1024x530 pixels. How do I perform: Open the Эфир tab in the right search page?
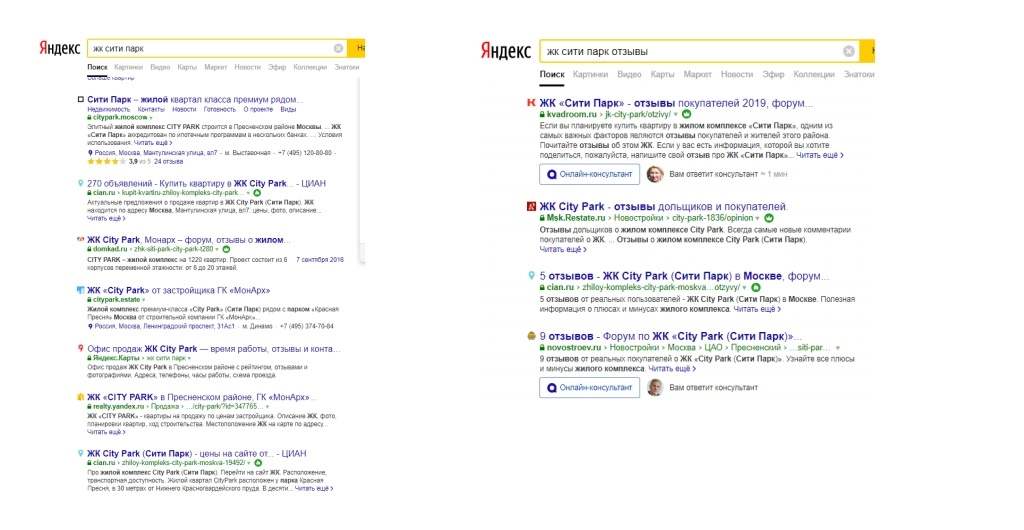click(x=773, y=74)
